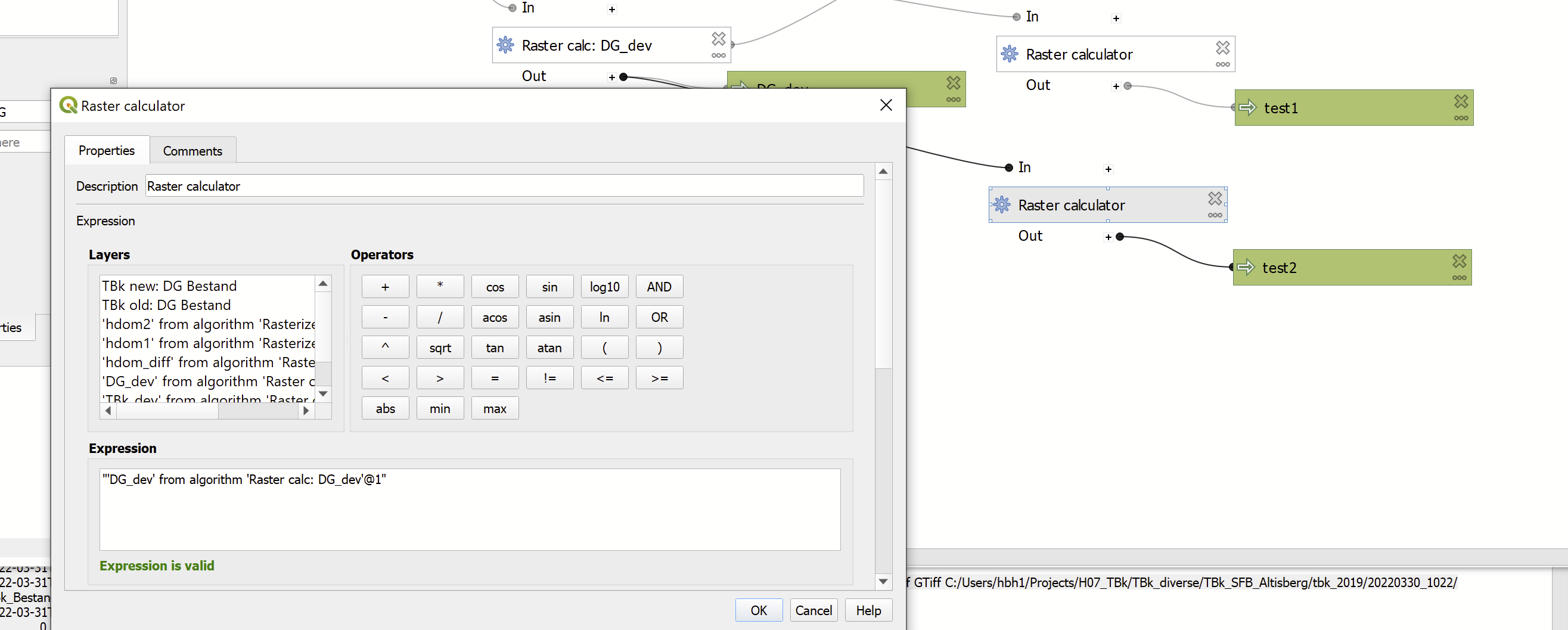Switch to the Comments tab

(x=192, y=151)
